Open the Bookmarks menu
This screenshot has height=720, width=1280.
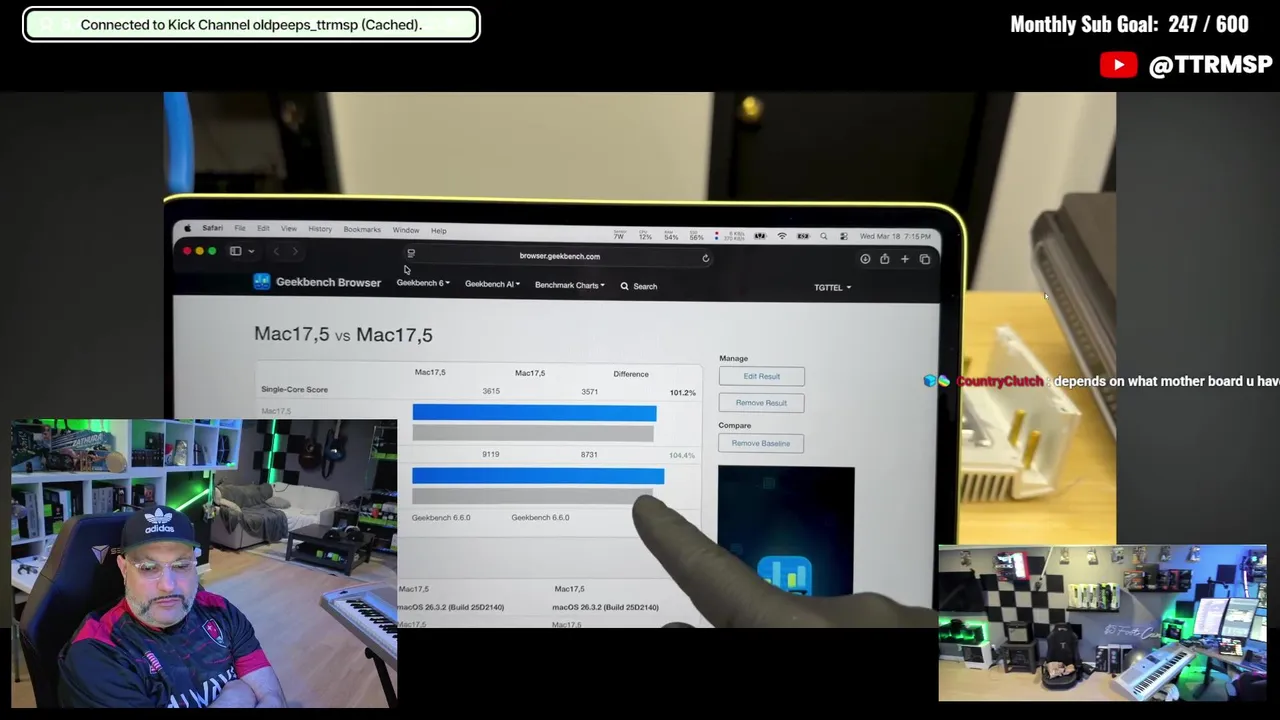(362, 229)
